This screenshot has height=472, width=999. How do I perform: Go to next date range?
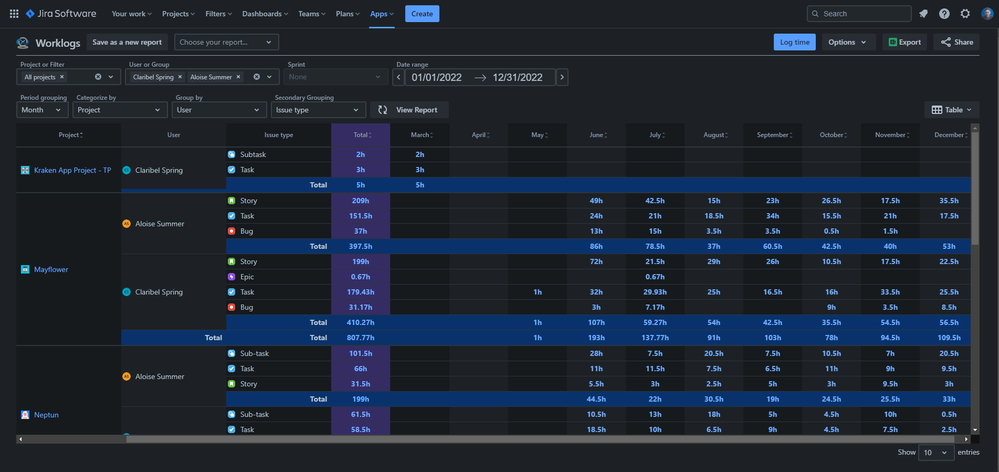coord(562,77)
